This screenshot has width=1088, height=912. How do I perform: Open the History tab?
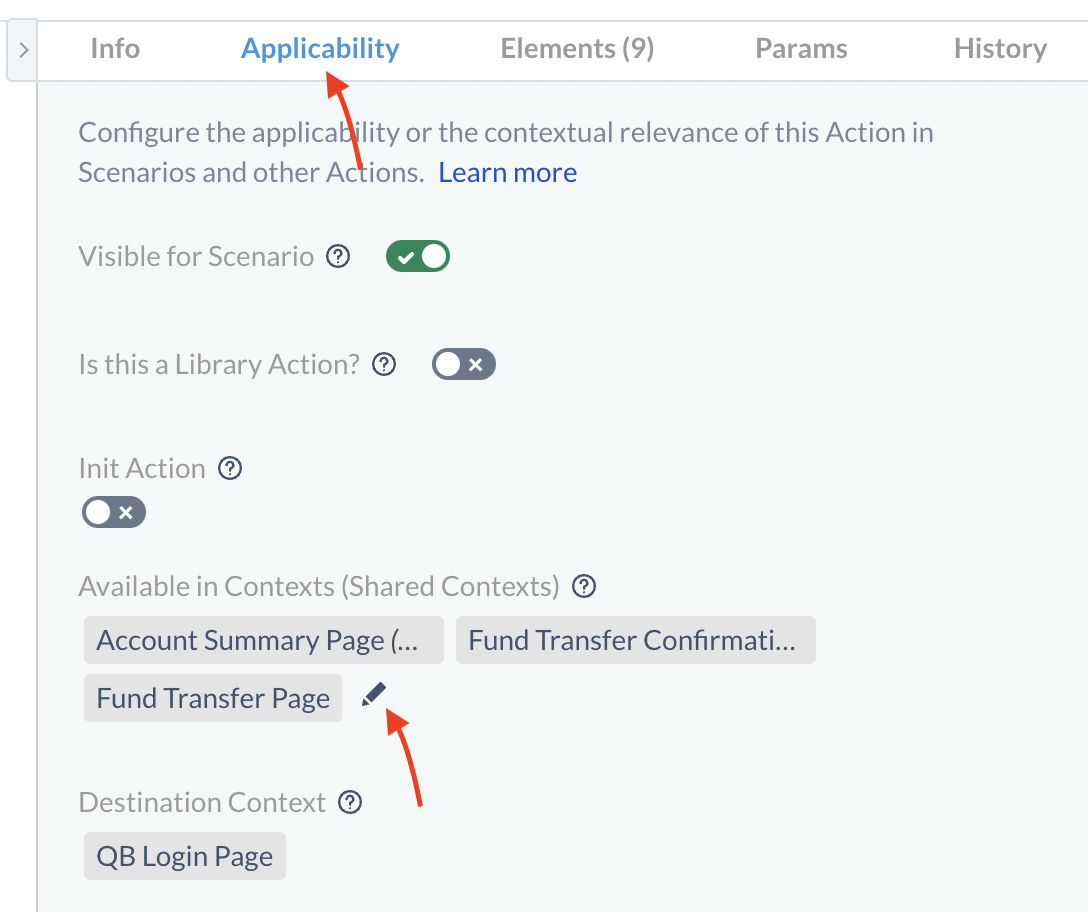(1000, 49)
